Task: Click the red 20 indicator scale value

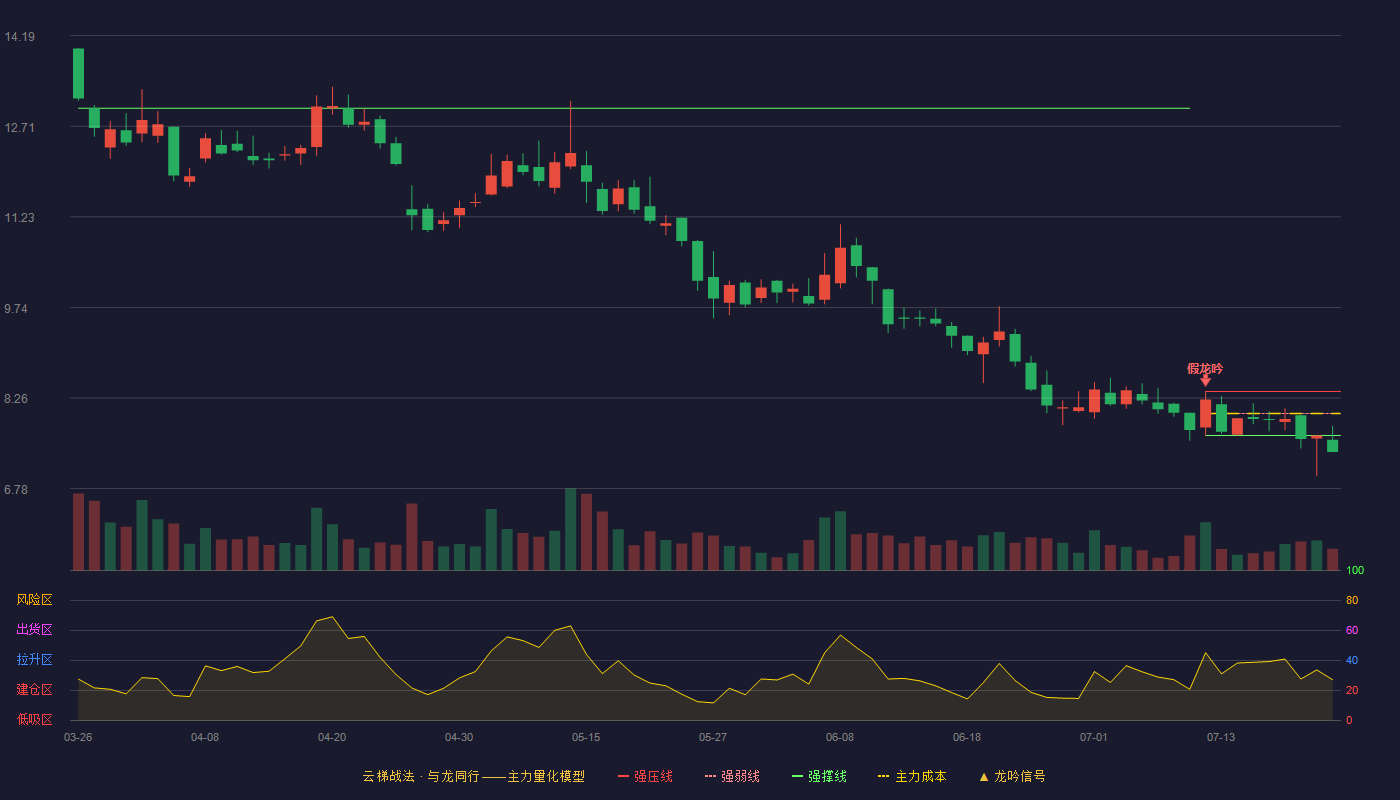Action: click(x=1352, y=690)
